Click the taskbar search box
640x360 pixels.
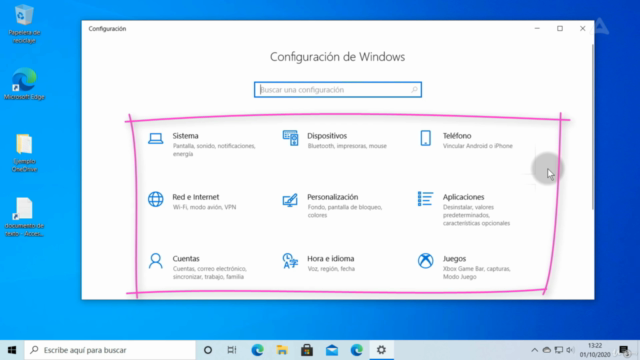click(110, 350)
